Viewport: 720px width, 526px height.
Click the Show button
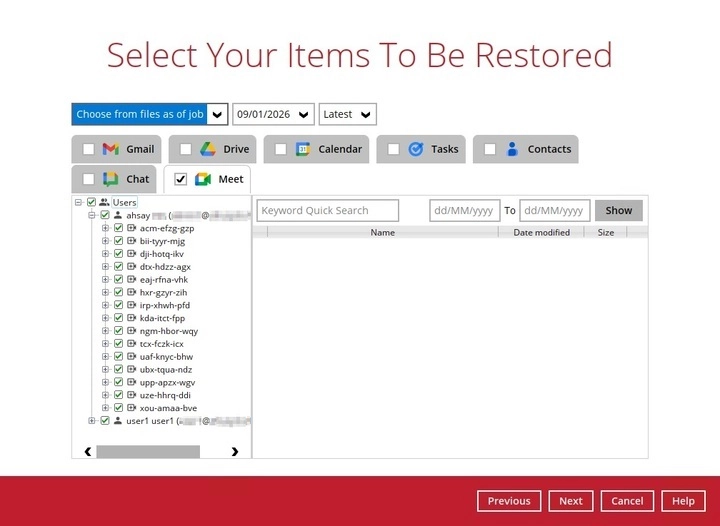tap(618, 211)
